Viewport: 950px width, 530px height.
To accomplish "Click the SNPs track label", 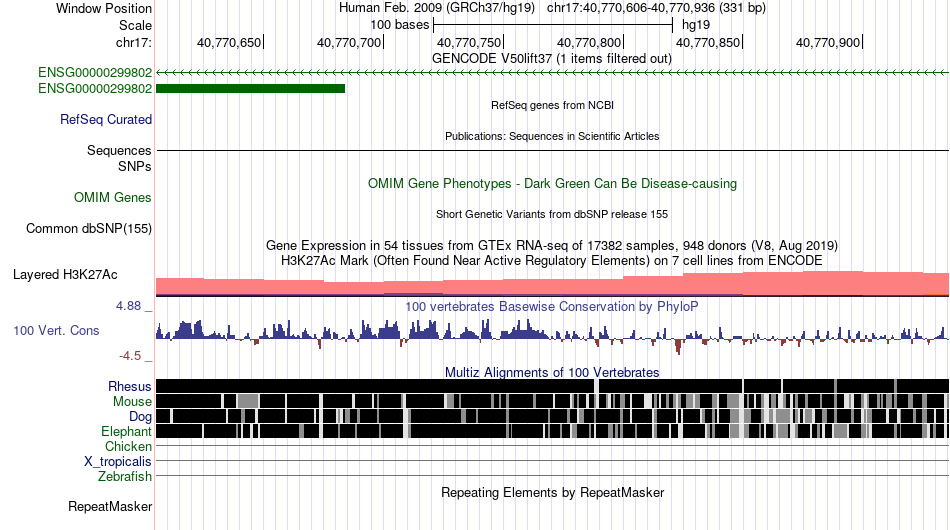I will pos(135,166).
